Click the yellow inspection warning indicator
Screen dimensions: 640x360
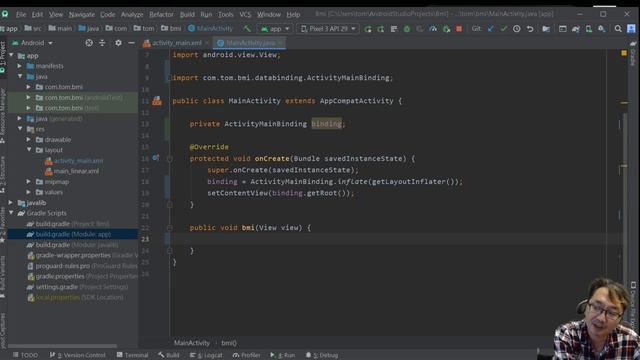[x=624, y=53]
